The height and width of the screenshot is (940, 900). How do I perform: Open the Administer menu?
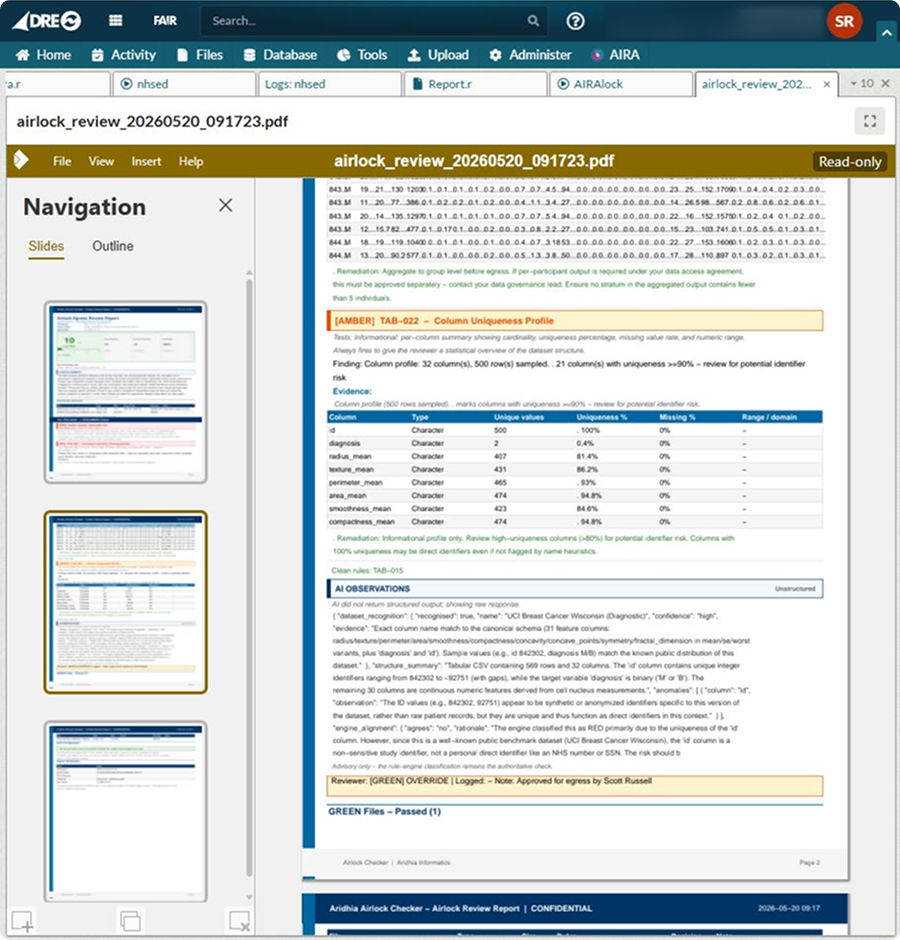(530, 55)
